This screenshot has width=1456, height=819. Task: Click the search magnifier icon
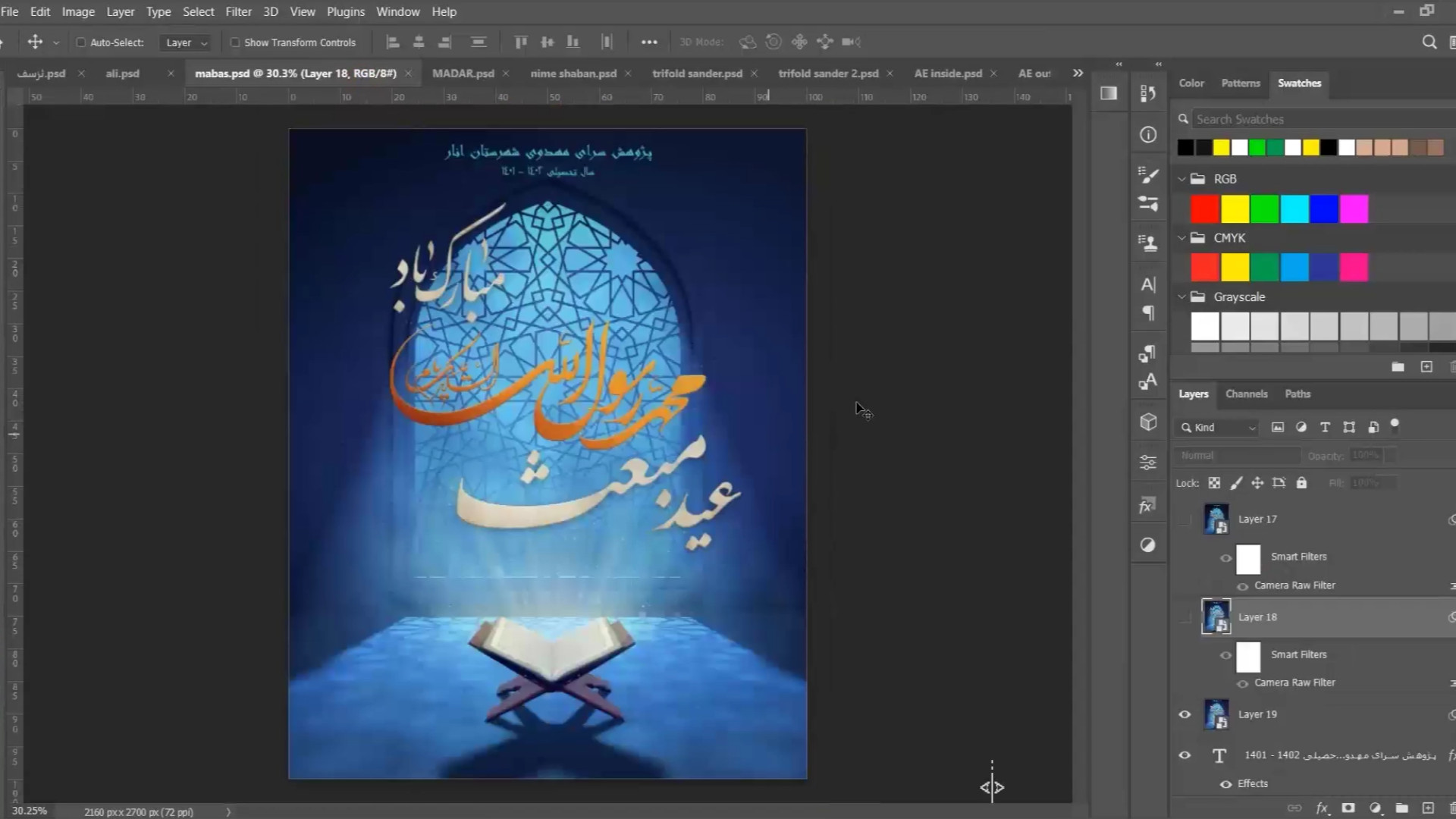tap(1429, 42)
